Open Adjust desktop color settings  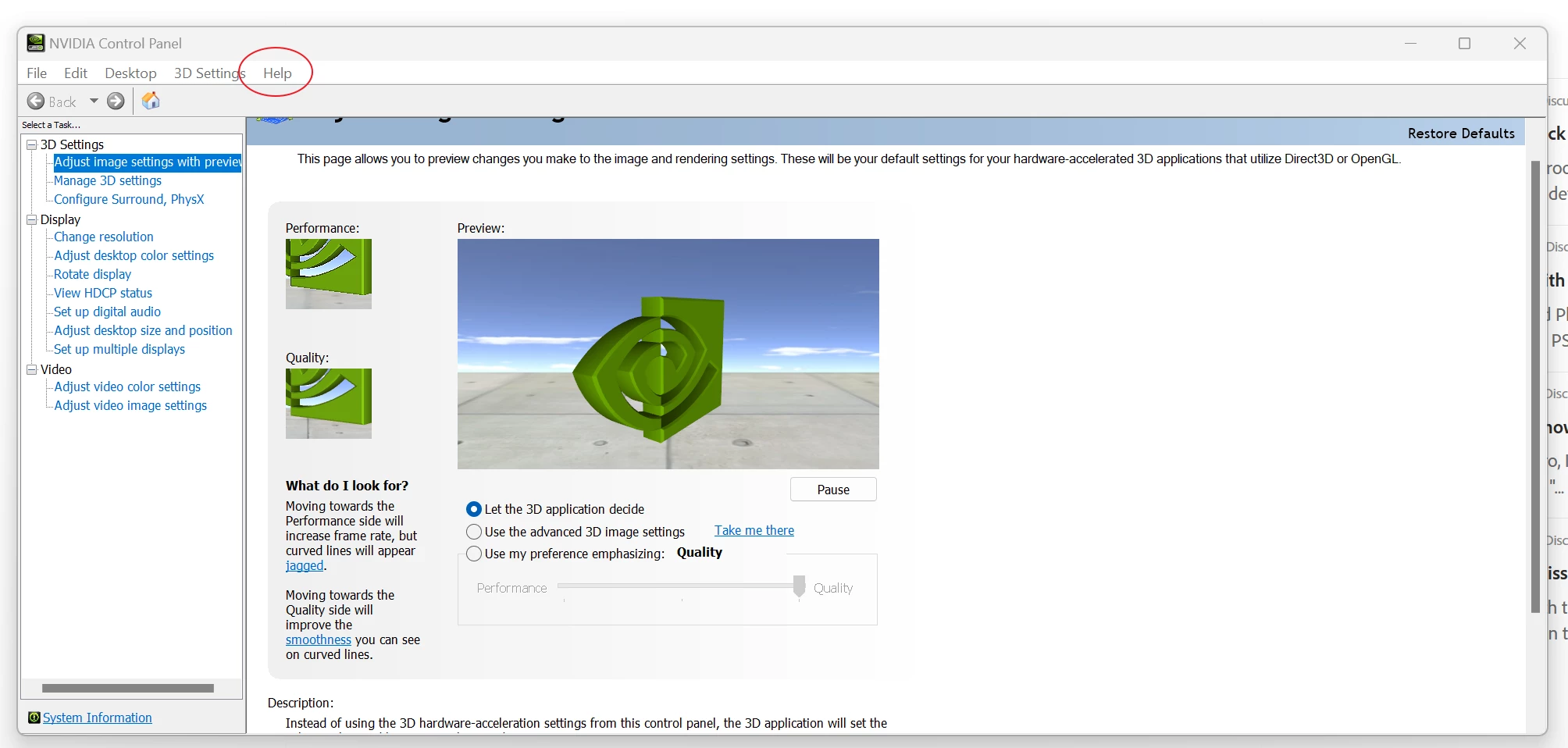[x=134, y=255]
